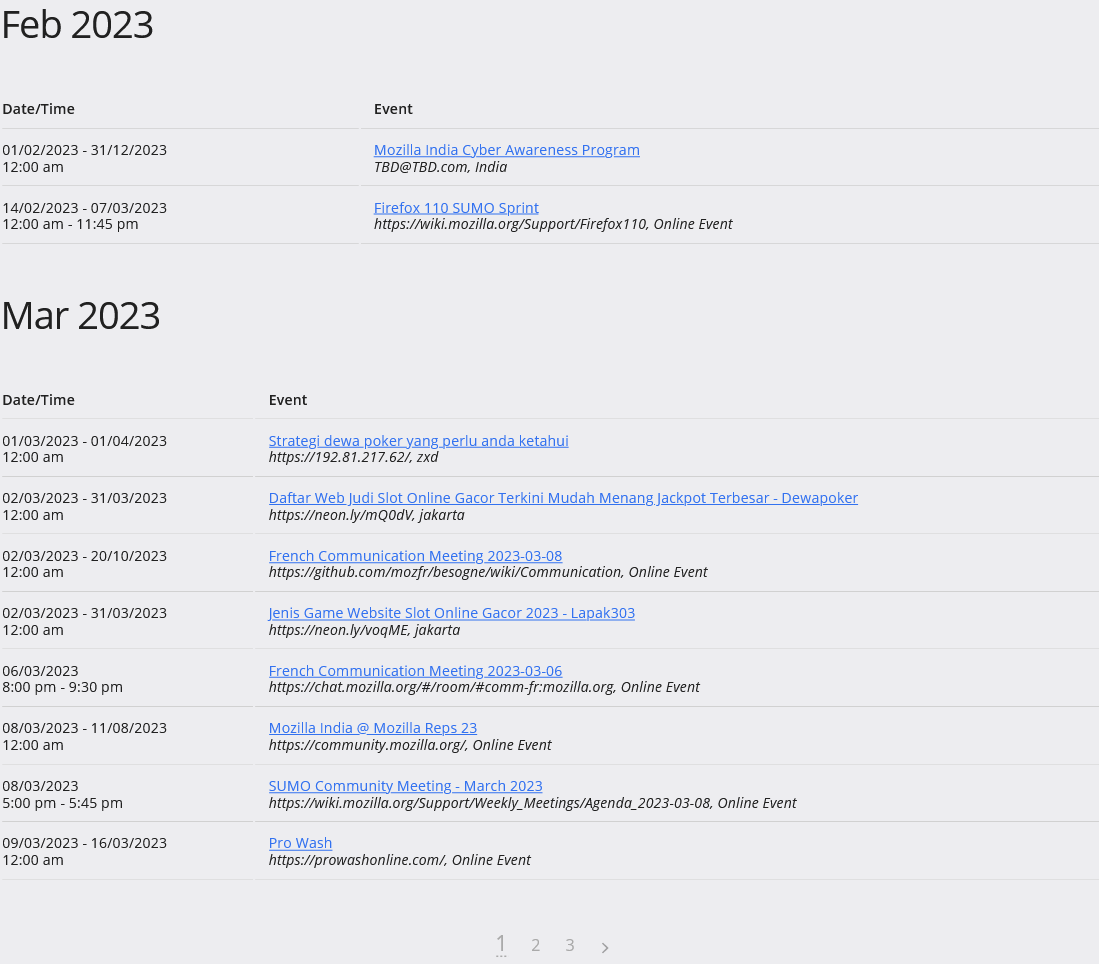Open SUMO Community Meeting - March 2023
1099x964 pixels.
[405, 786]
